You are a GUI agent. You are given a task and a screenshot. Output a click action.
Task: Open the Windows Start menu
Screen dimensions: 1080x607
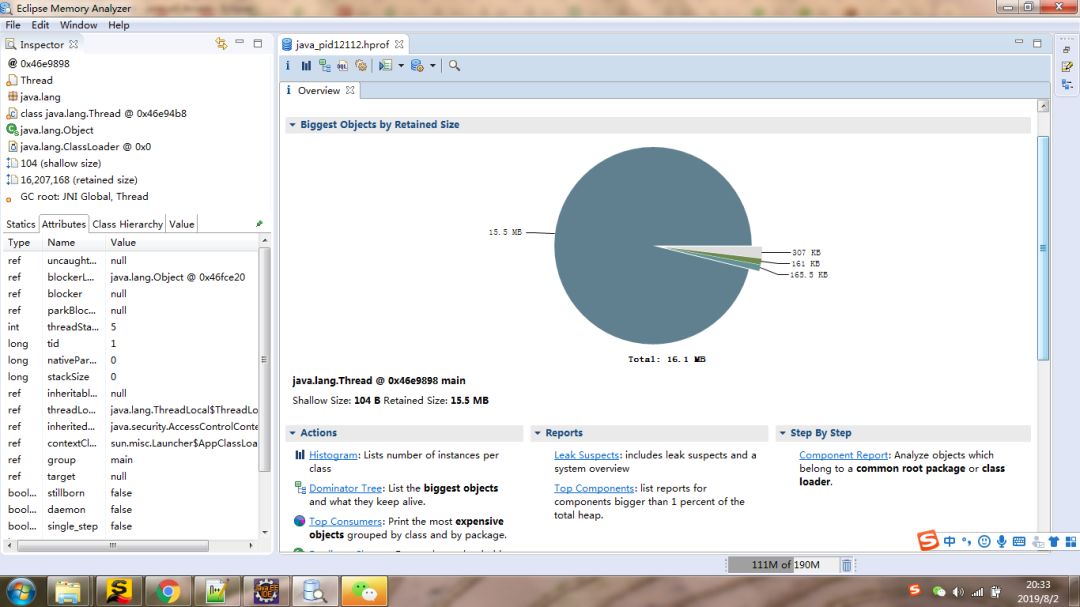(20, 592)
